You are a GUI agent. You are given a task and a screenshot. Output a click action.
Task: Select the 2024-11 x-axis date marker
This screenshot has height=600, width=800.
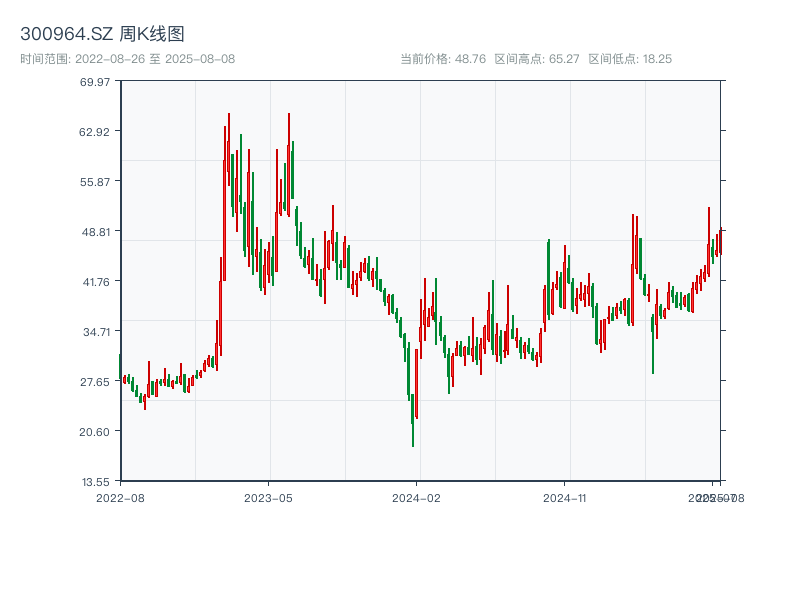pyautogui.click(x=564, y=497)
